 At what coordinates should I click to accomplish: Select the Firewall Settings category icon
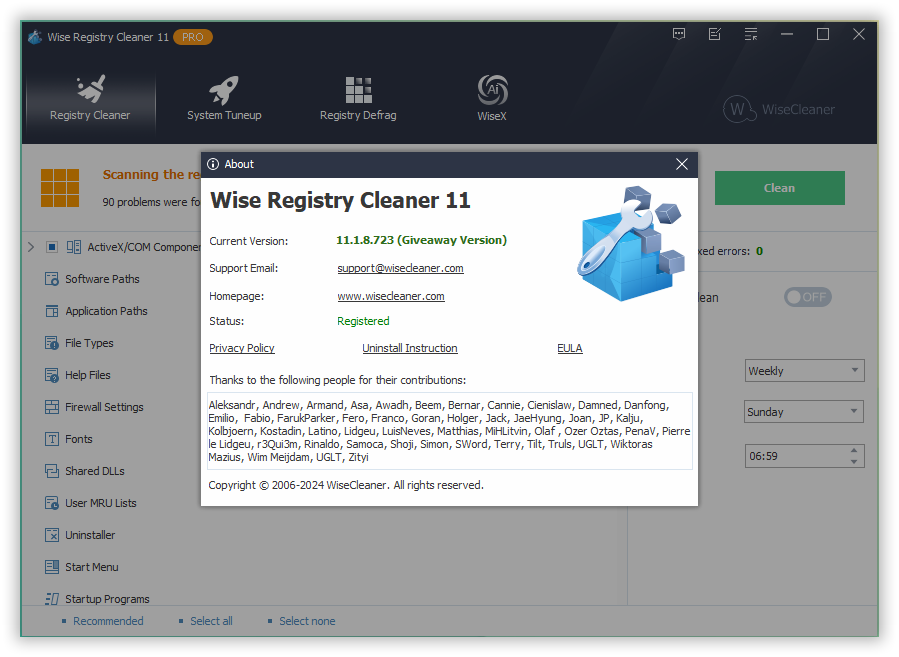52,407
